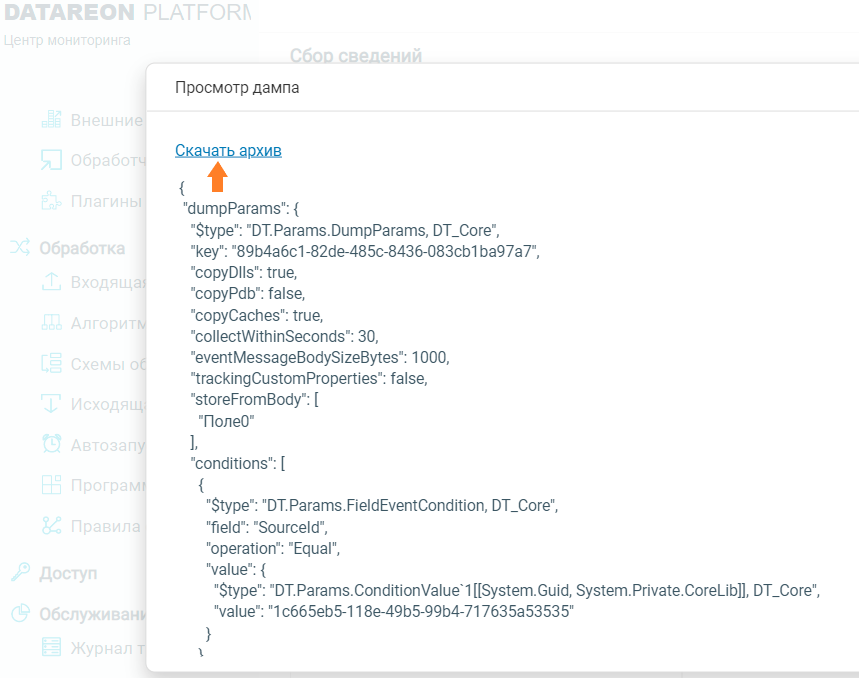Click the Внешние sidebar icon
Screen dimensions: 859x678
51,119
